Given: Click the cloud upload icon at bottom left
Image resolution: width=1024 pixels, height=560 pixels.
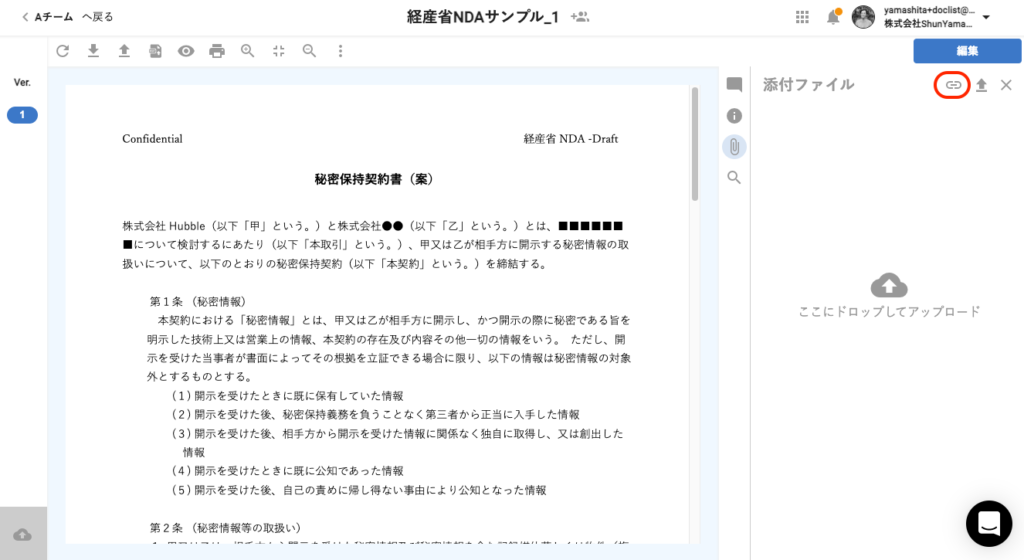Looking at the screenshot, I should click(x=22, y=535).
